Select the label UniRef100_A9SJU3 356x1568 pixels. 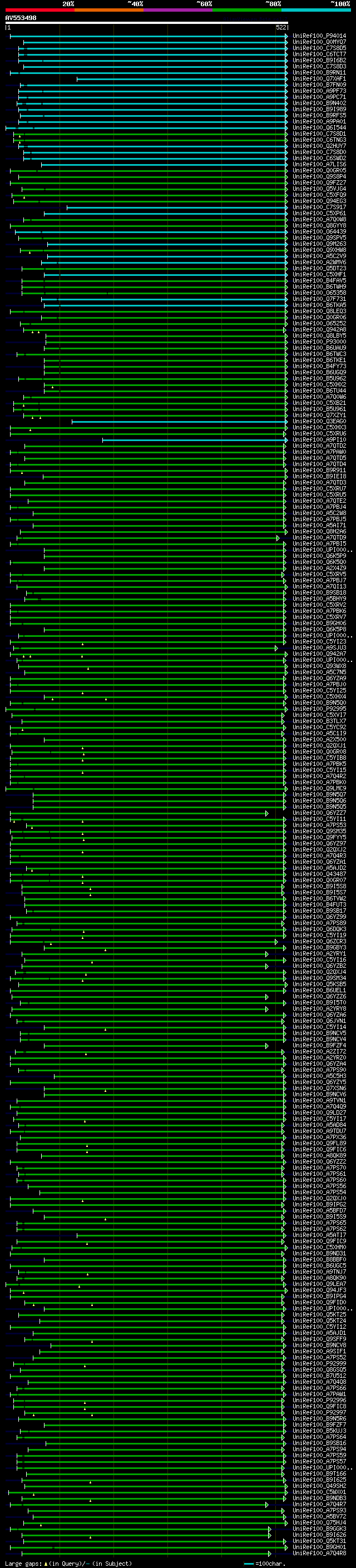pos(319,647)
